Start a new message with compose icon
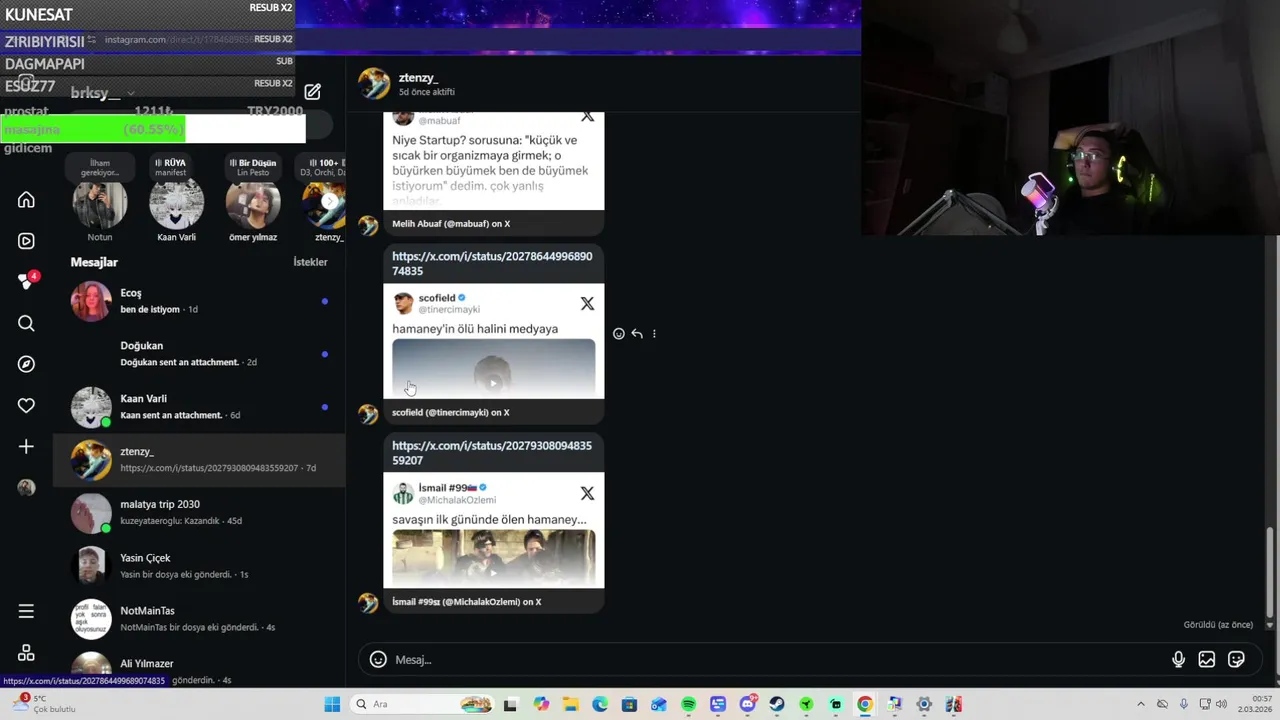 [313, 92]
